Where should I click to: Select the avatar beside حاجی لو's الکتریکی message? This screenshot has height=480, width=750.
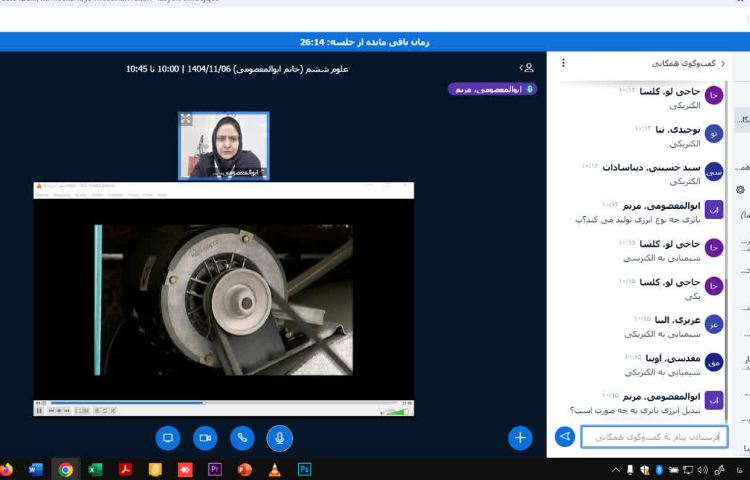click(x=714, y=96)
